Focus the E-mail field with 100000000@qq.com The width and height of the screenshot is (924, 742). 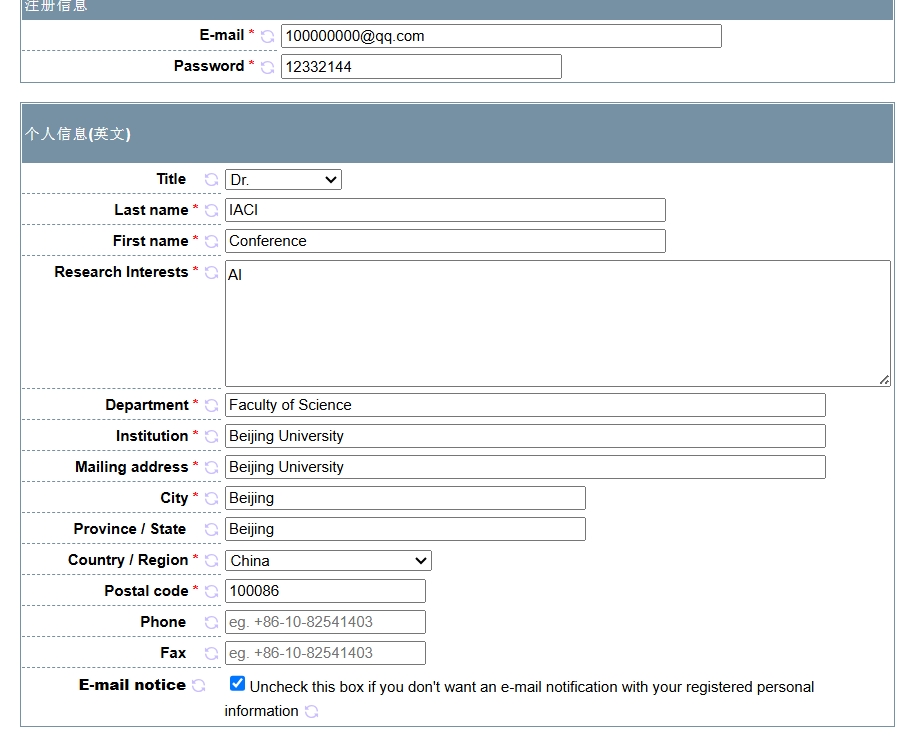coord(501,36)
